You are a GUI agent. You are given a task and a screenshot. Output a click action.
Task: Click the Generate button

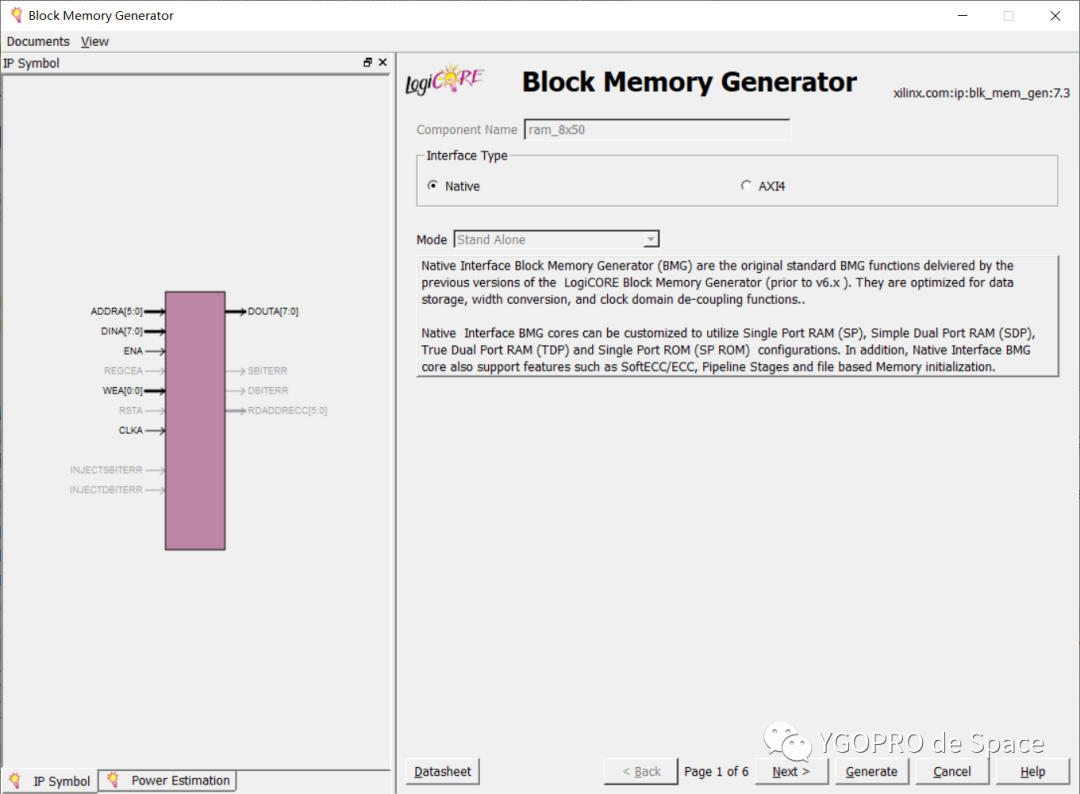tap(871, 771)
